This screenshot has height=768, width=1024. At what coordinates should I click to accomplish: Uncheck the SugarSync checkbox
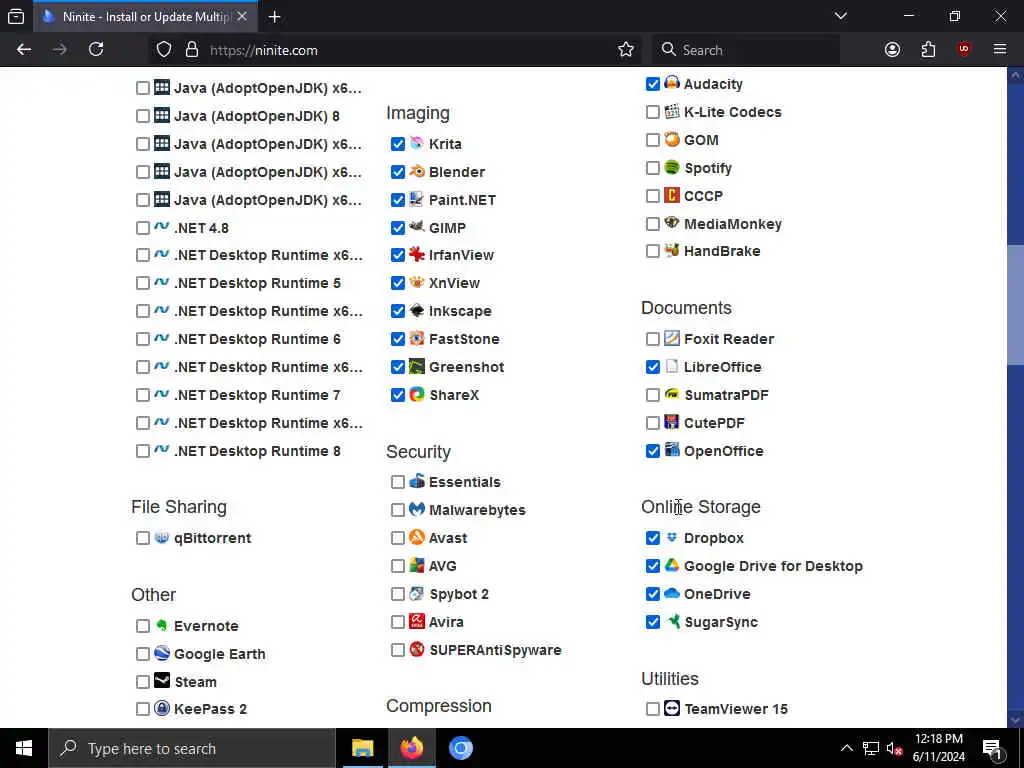point(652,622)
